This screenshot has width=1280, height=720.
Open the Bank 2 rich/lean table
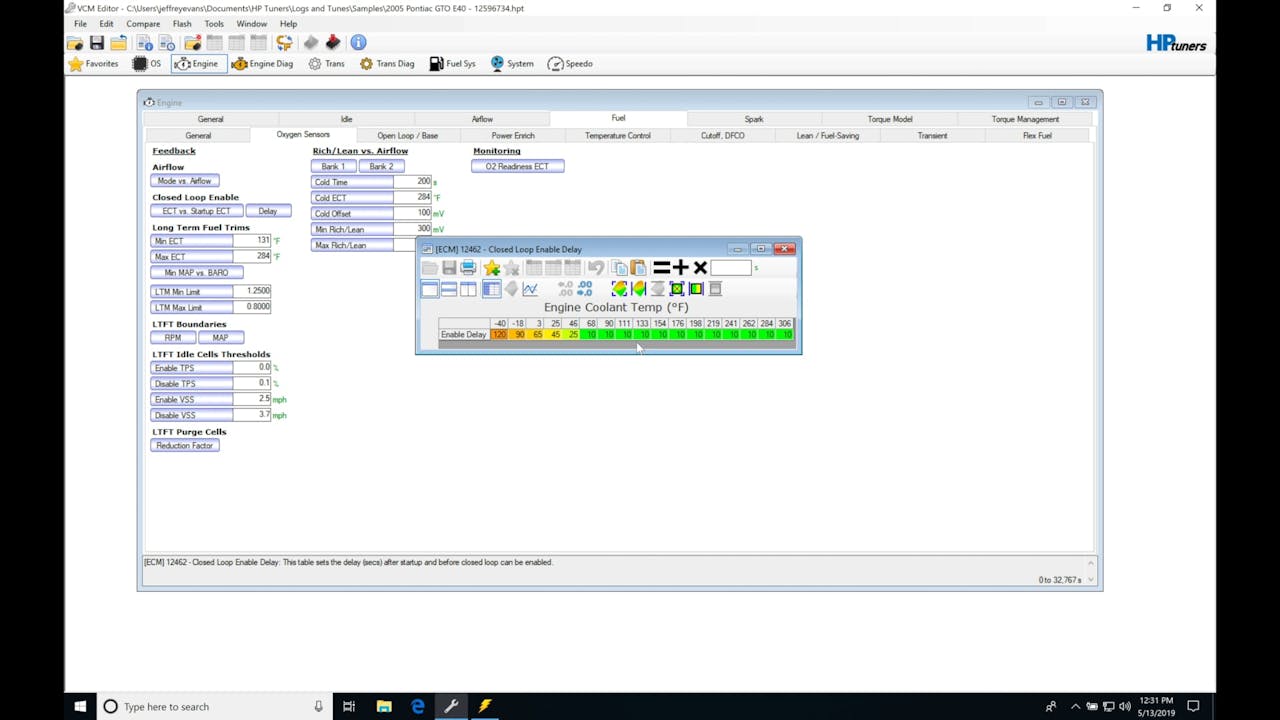coord(382,166)
